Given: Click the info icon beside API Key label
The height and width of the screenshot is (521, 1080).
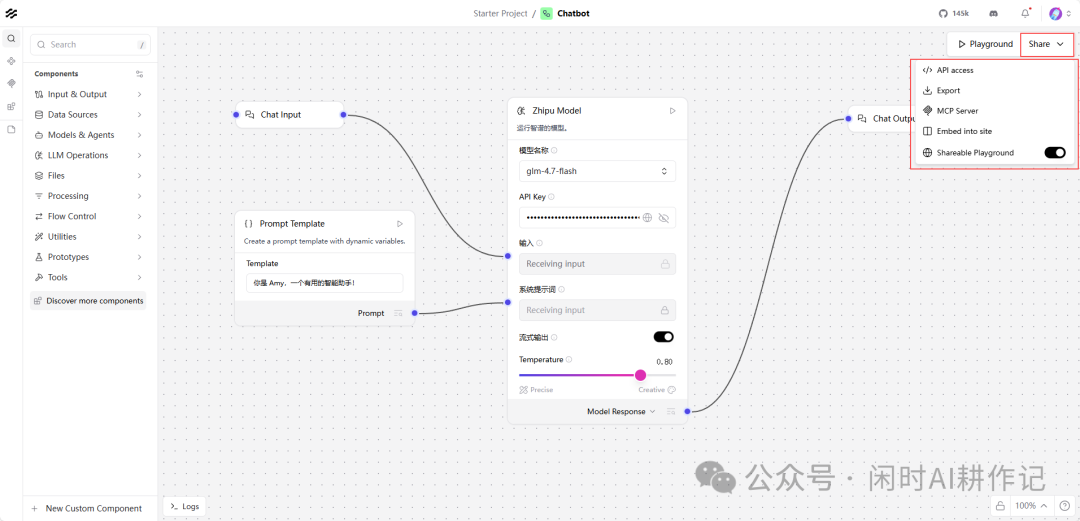Looking at the screenshot, I should 552,196.
